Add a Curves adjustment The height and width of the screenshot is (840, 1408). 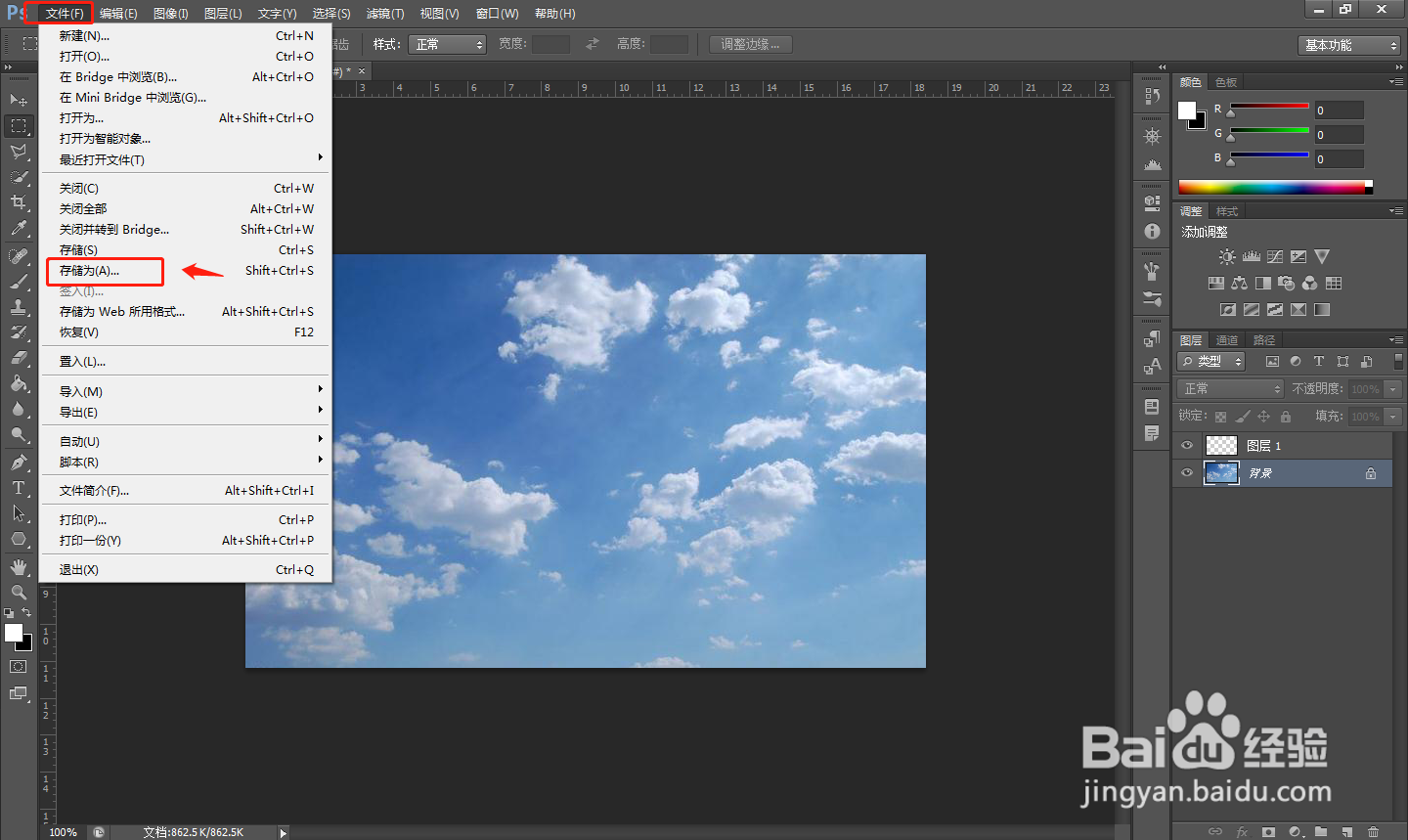pyautogui.click(x=1275, y=256)
